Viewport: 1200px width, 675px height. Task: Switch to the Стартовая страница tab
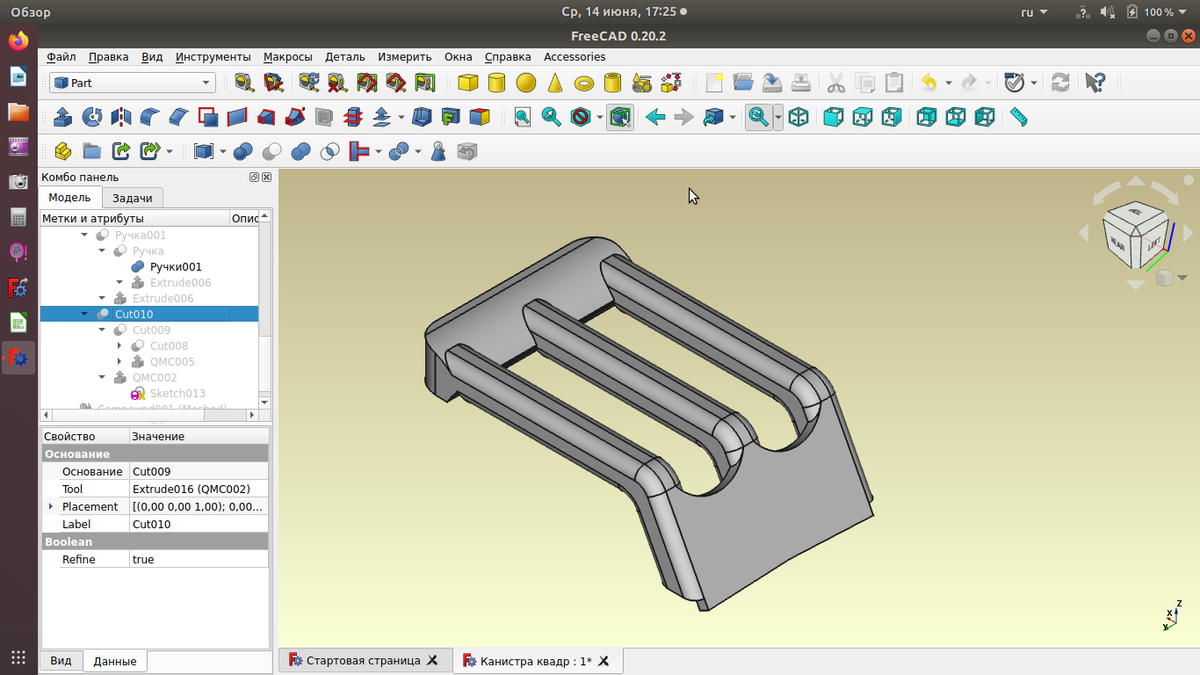coord(363,661)
